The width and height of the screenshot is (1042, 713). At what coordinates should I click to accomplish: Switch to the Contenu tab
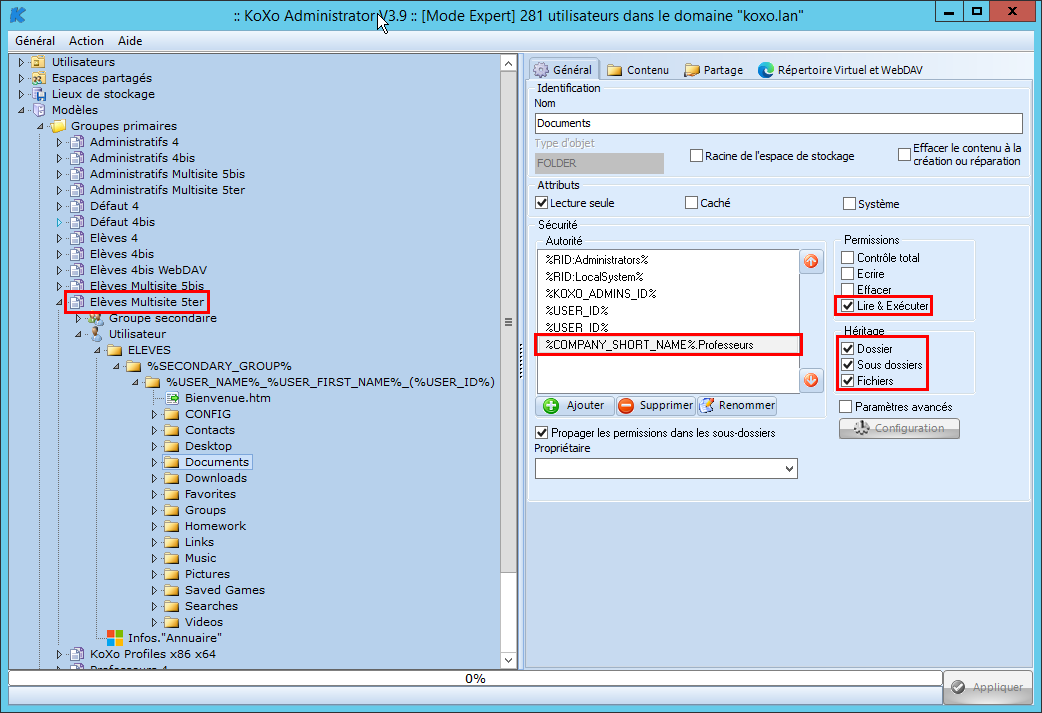(x=638, y=70)
